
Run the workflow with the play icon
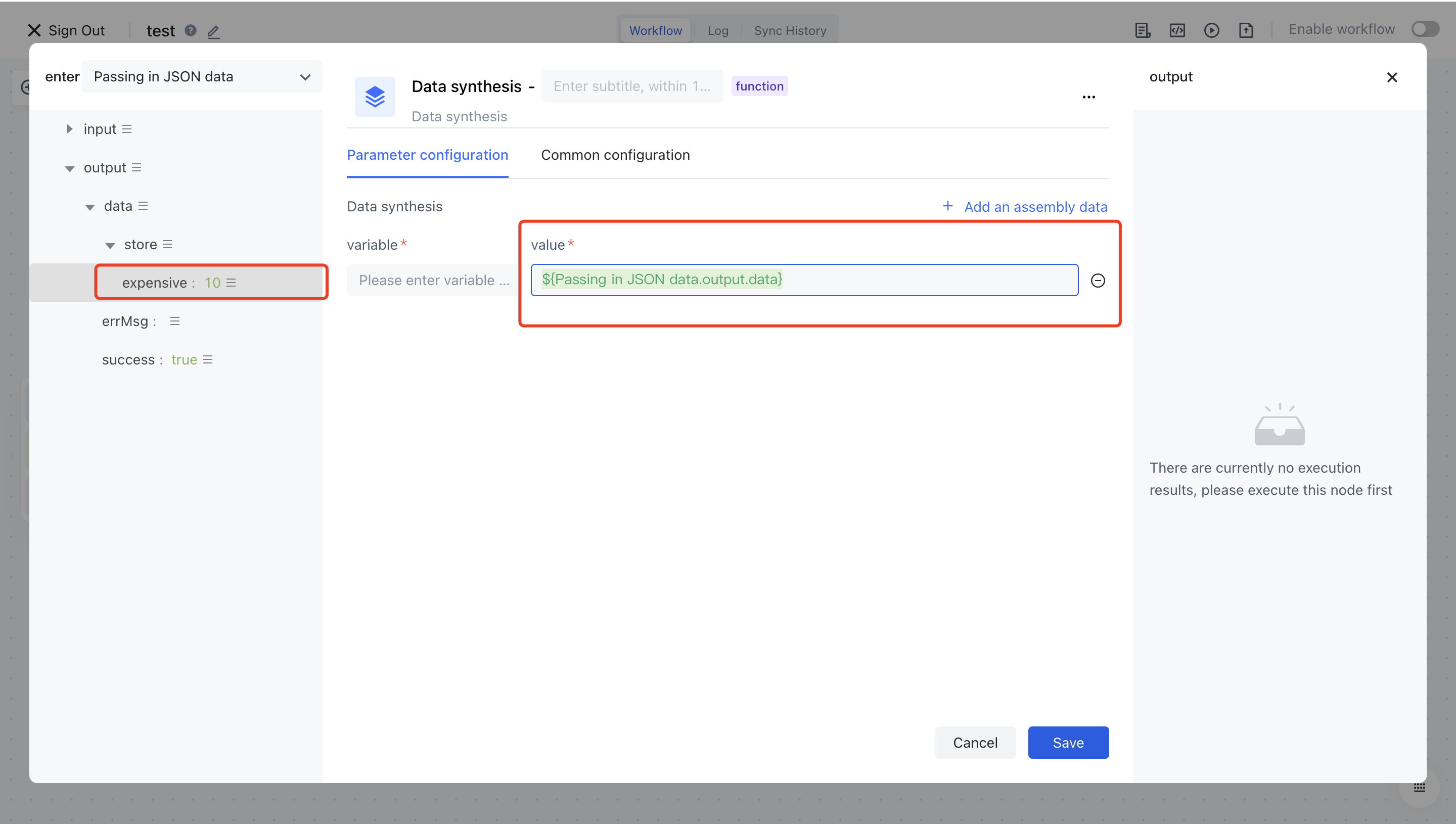coord(1212,30)
